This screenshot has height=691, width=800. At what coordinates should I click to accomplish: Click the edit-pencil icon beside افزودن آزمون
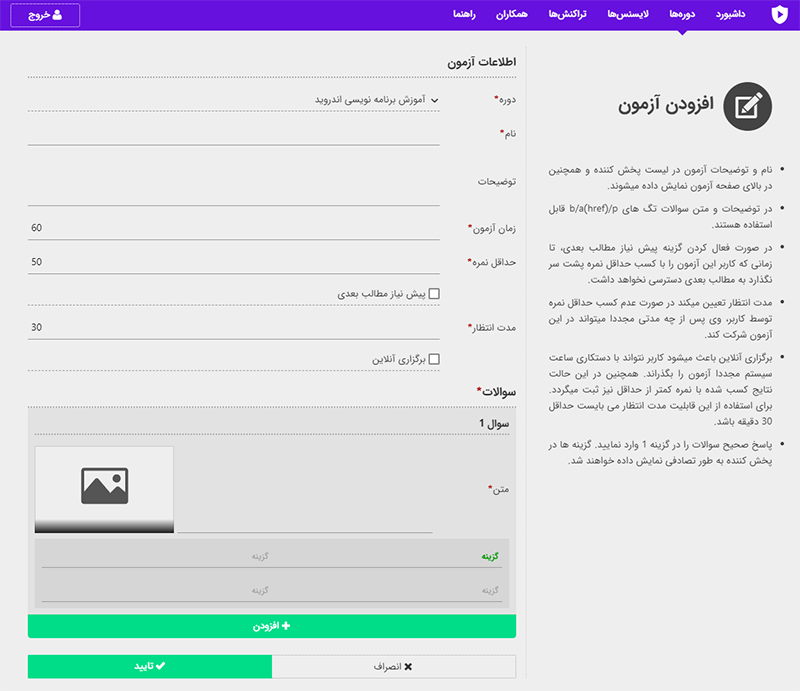point(747,106)
